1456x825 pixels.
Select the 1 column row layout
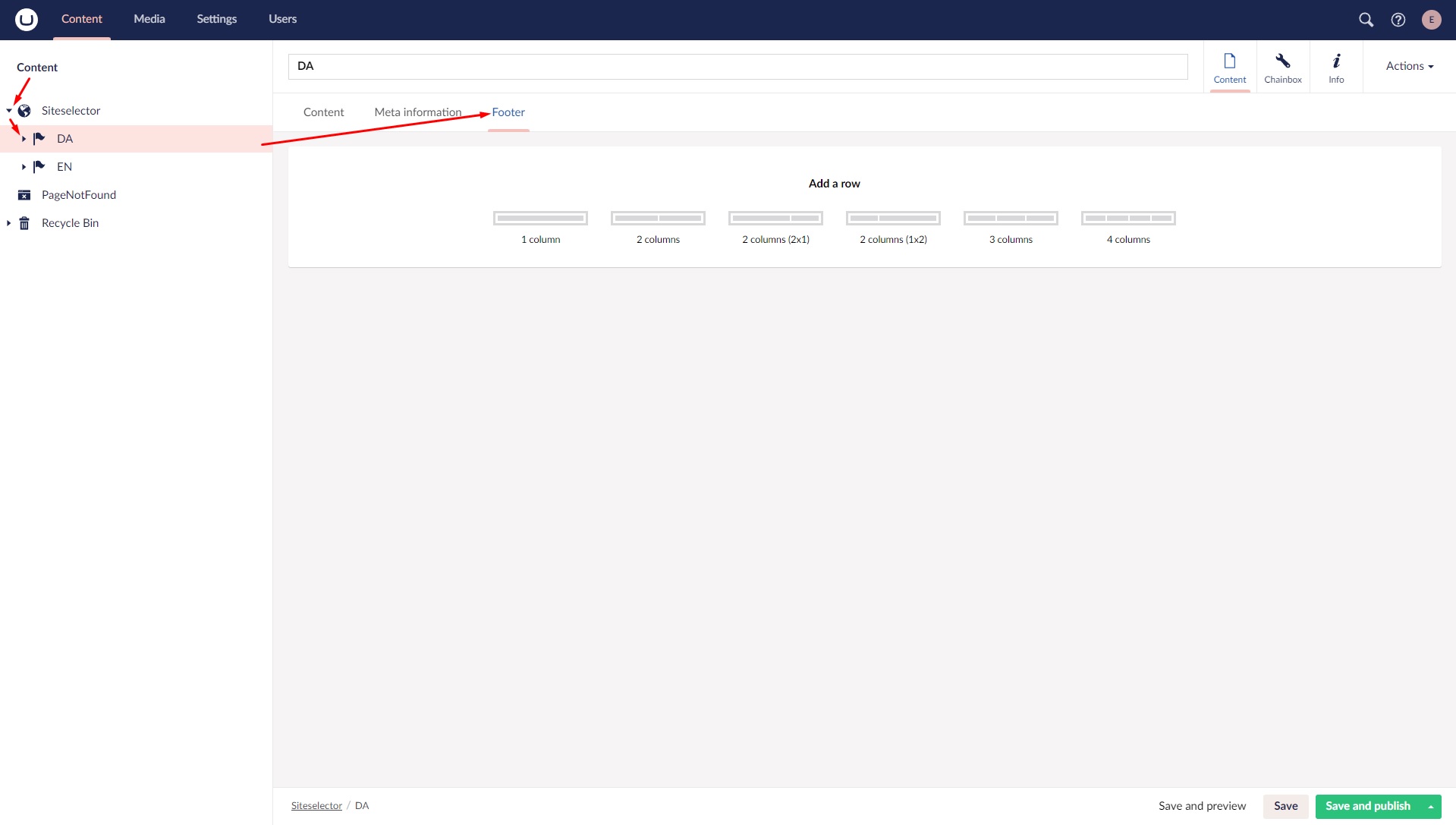point(540,219)
